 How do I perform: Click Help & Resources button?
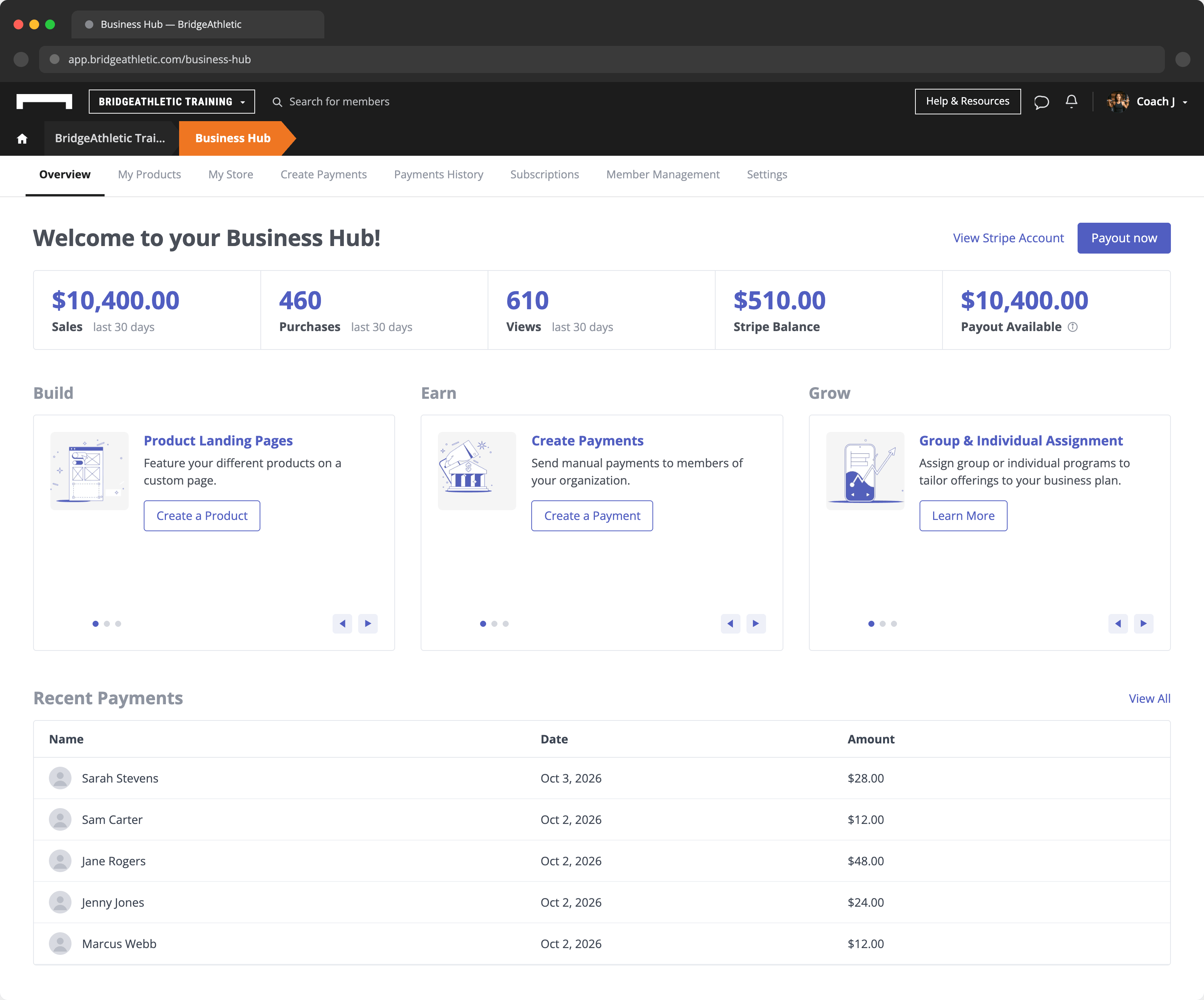pos(968,102)
